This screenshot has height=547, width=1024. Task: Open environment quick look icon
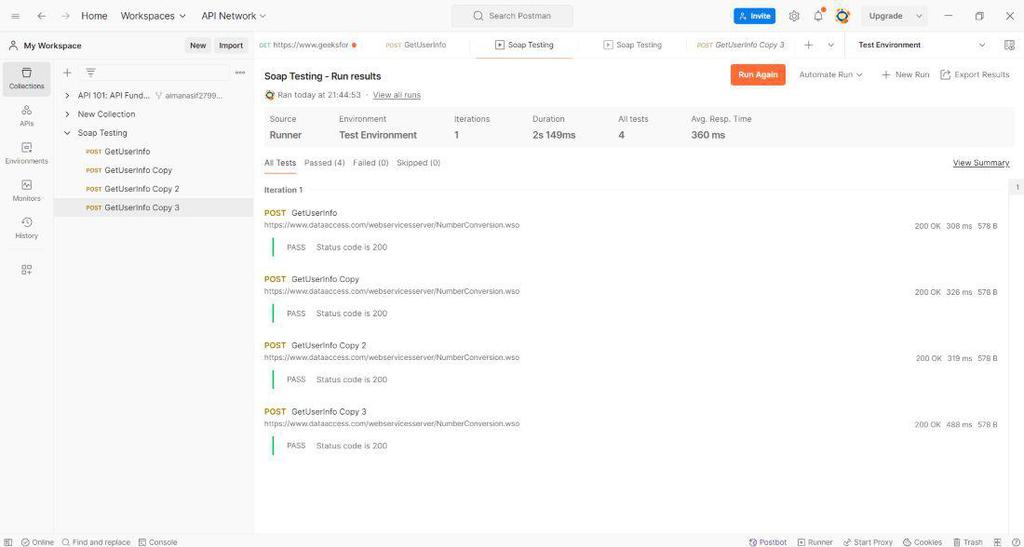point(1009,45)
